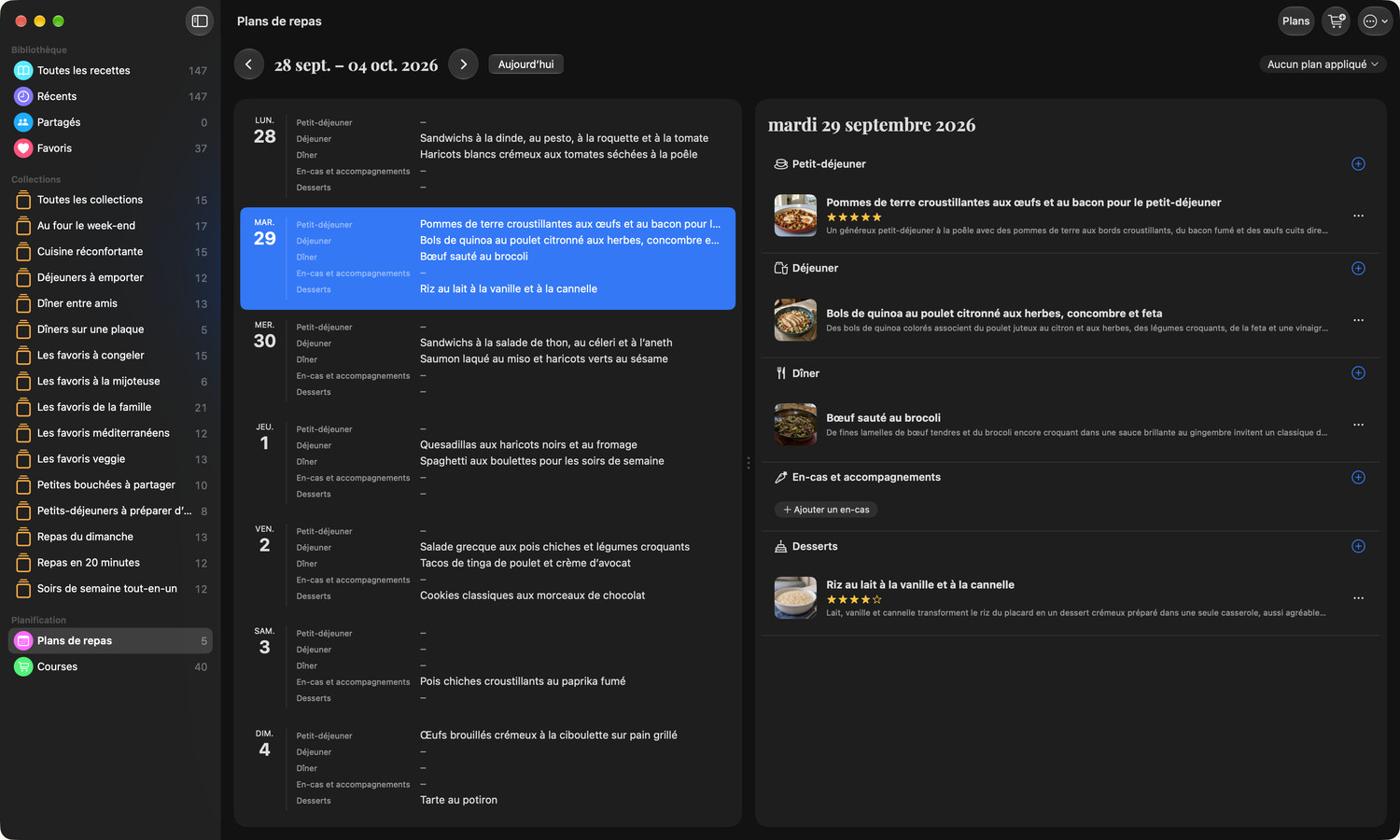Open the Aucun plan appliqué dropdown
The height and width of the screenshot is (840, 1400).
(x=1323, y=64)
